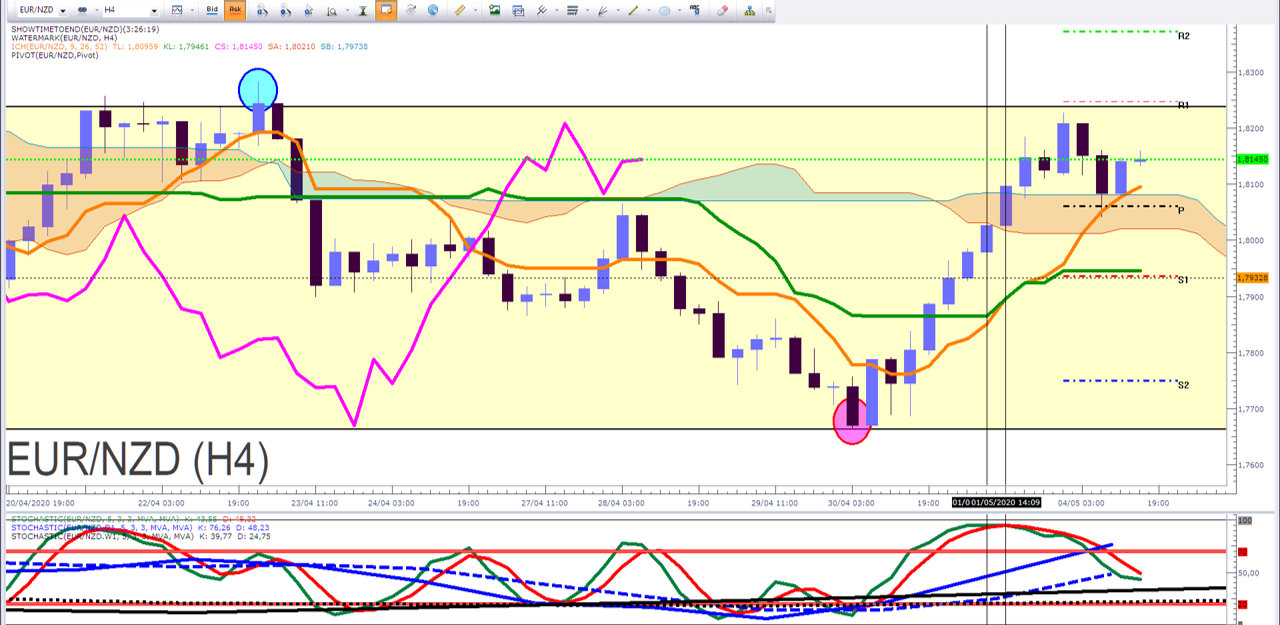The height and width of the screenshot is (625, 1280).
Task: Click the 50,00 stochastic scale label
Action: (1250, 573)
